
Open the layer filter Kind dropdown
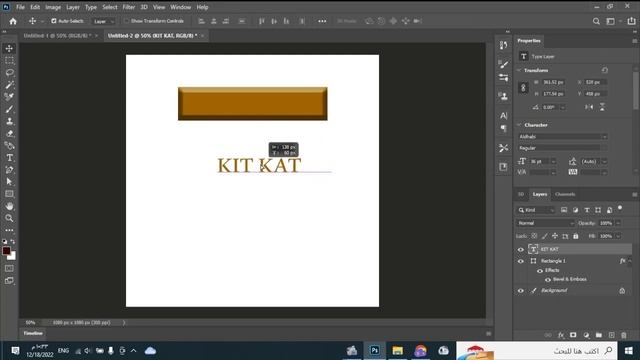(x=536, y=210)
